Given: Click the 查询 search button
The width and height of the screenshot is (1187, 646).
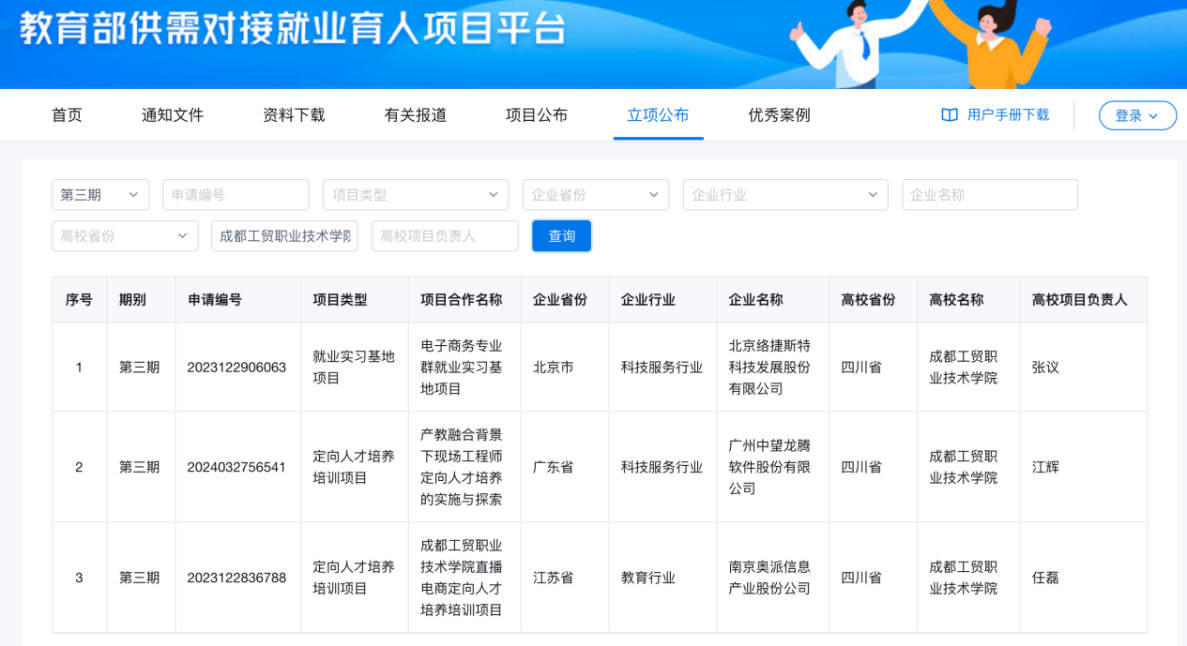Looking at the screenshot, I should 561,235.
